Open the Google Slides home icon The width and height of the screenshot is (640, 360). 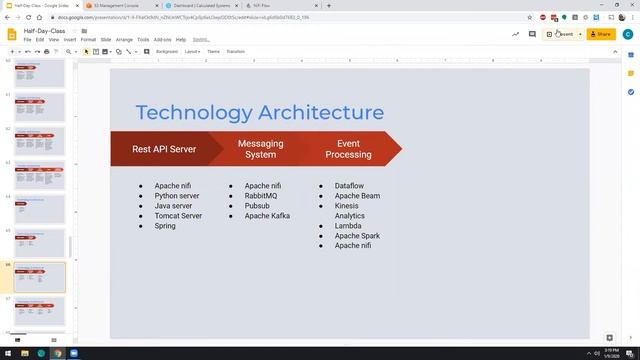pyautogui.click(x=12, y=35)
